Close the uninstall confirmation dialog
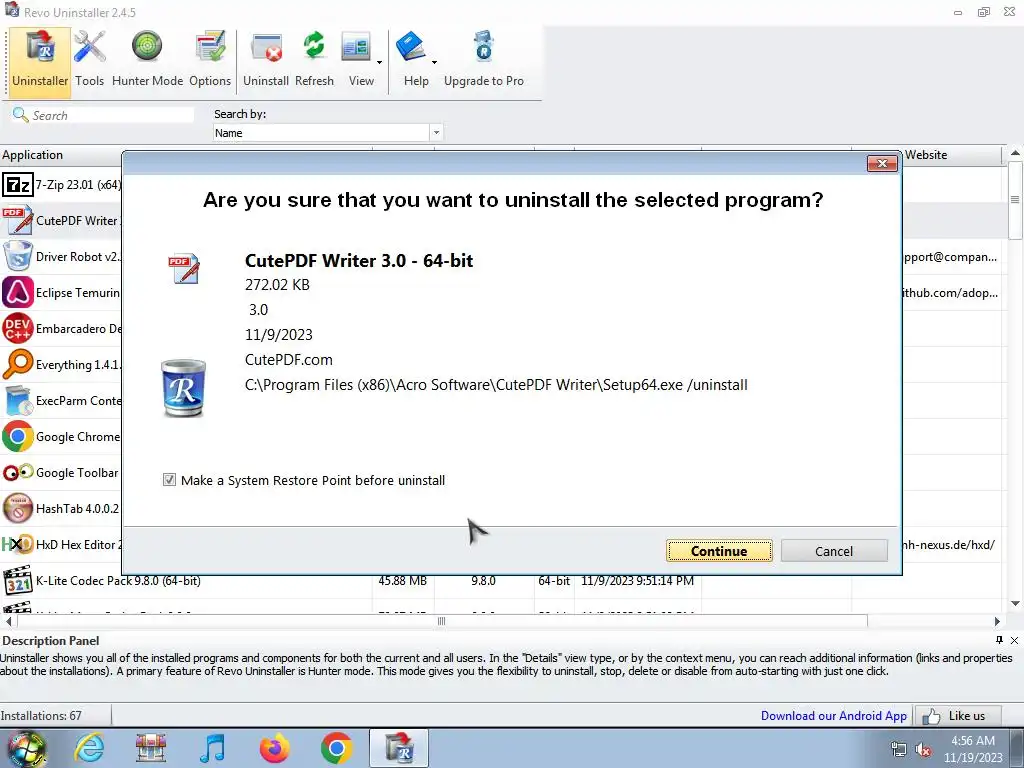1024x768 pixels. 882,163
